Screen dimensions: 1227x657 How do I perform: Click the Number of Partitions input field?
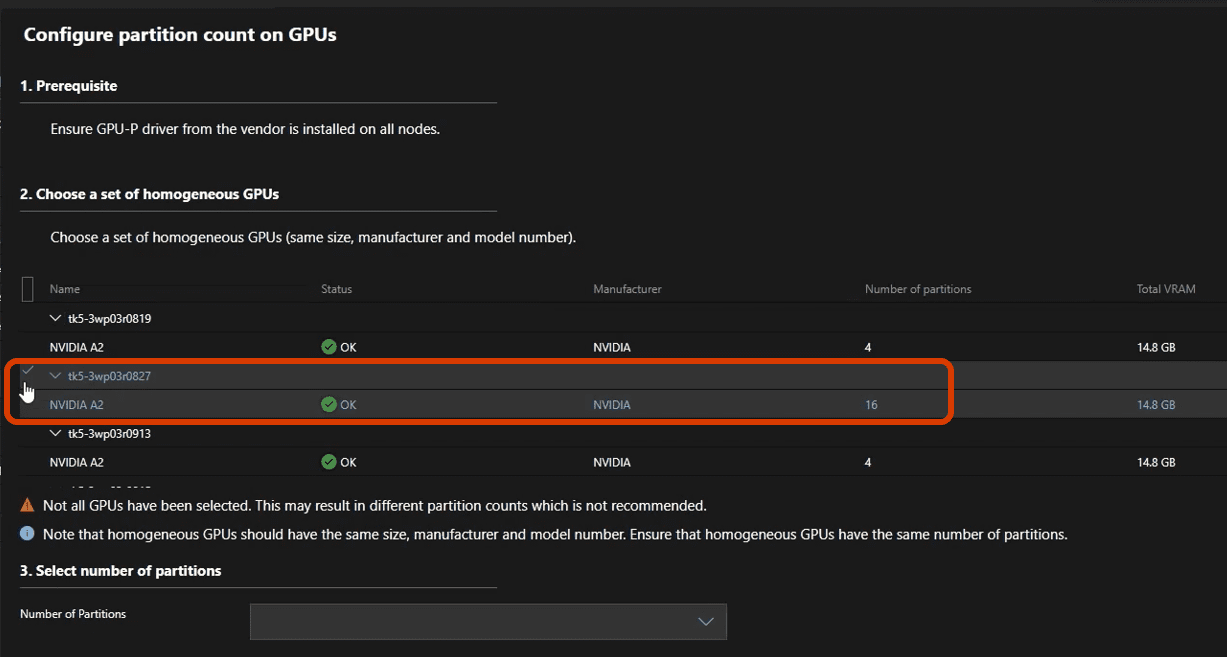tap(470, 621)
